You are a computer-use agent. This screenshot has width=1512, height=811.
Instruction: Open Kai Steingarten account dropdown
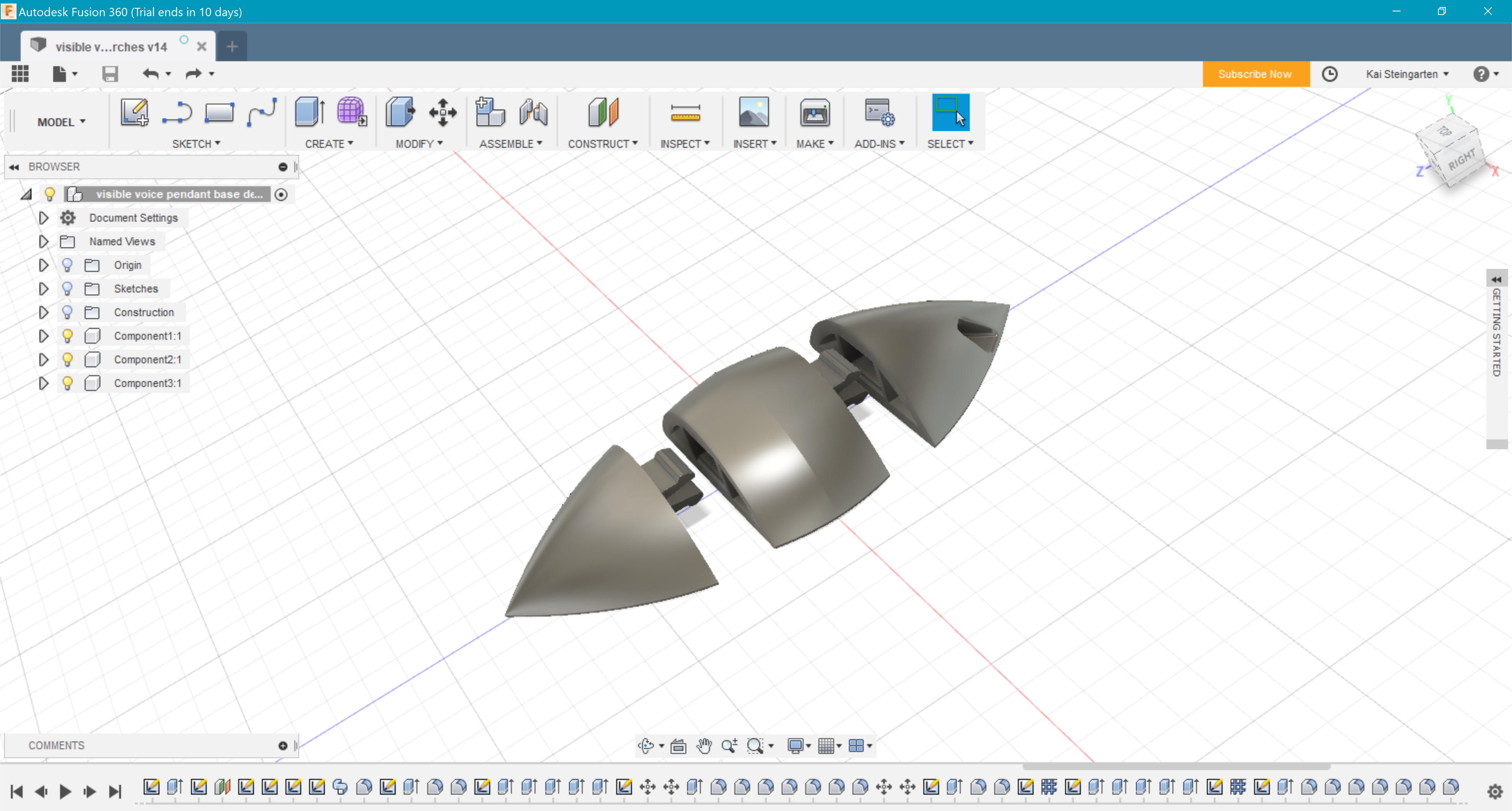point(1407,74)
